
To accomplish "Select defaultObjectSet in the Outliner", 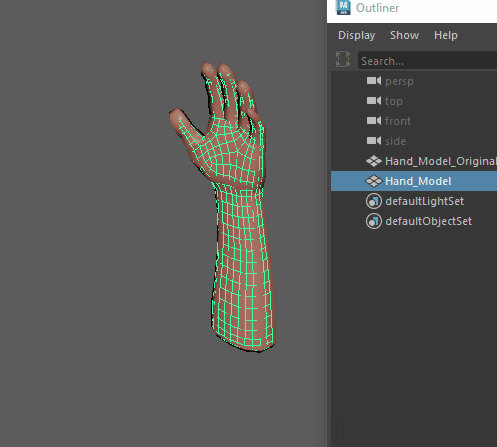I will 414,221.
